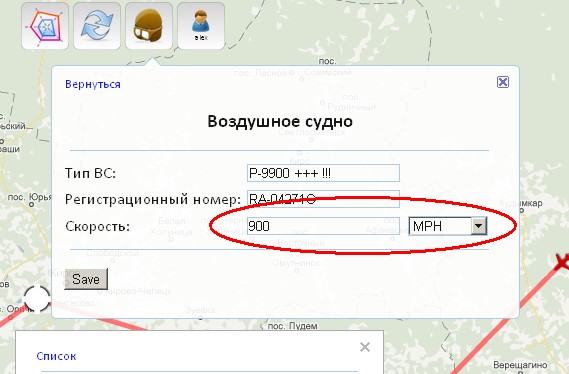Screen dimensions: 569x374
Task: Click the Save button
Action: click(86, 279)
